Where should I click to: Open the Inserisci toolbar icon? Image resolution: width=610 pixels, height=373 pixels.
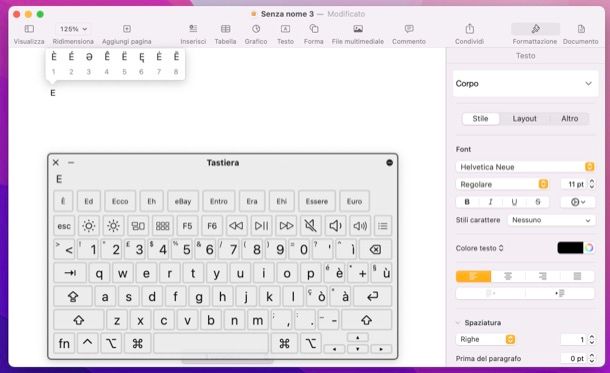tap(193, 29)
